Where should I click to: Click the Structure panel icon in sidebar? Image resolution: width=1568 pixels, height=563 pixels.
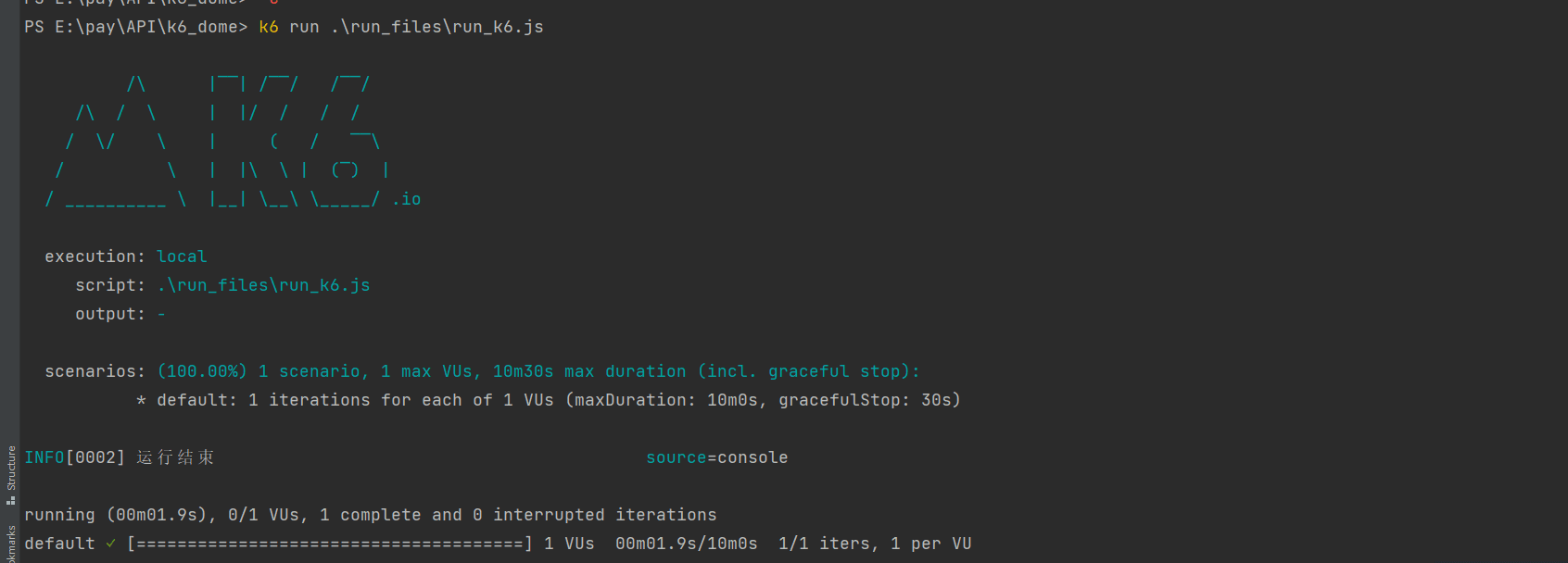tap(10, 500)
